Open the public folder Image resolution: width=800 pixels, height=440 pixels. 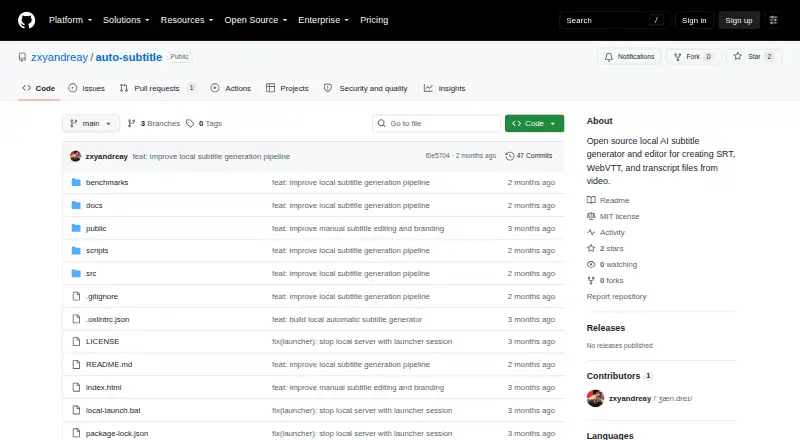point(96,228)
